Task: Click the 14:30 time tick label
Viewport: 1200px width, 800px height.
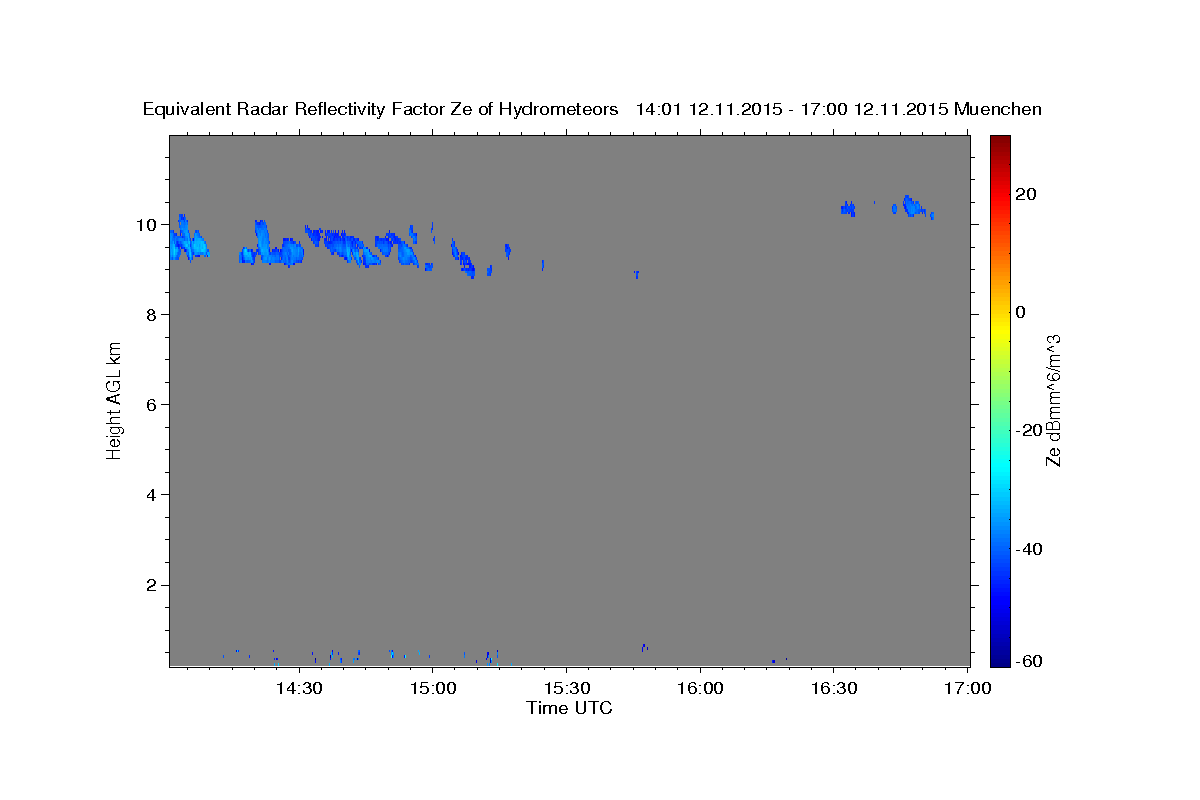Action: point(298,688)
